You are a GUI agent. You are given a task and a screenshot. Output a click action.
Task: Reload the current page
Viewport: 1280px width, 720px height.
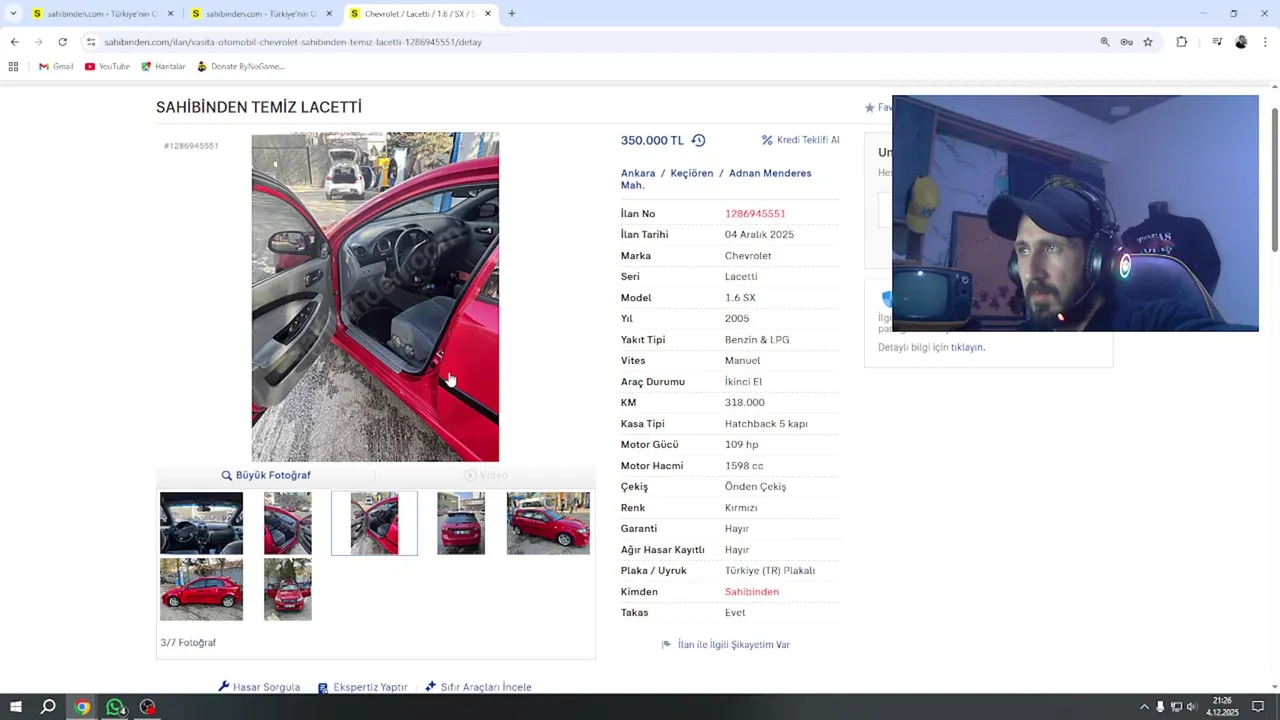pos(62,42)
